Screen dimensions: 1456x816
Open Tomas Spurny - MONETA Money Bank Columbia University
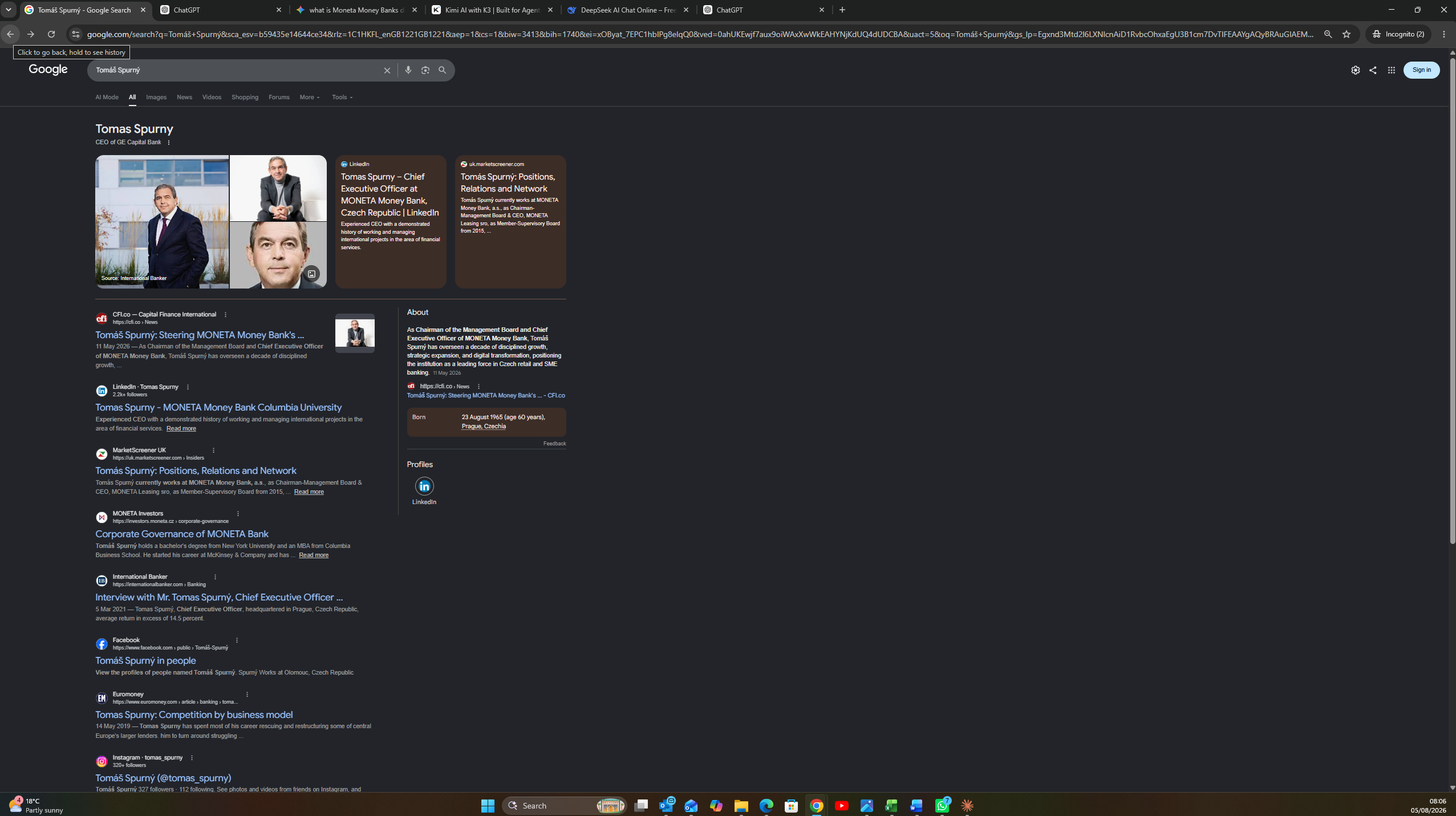[218, 408]
